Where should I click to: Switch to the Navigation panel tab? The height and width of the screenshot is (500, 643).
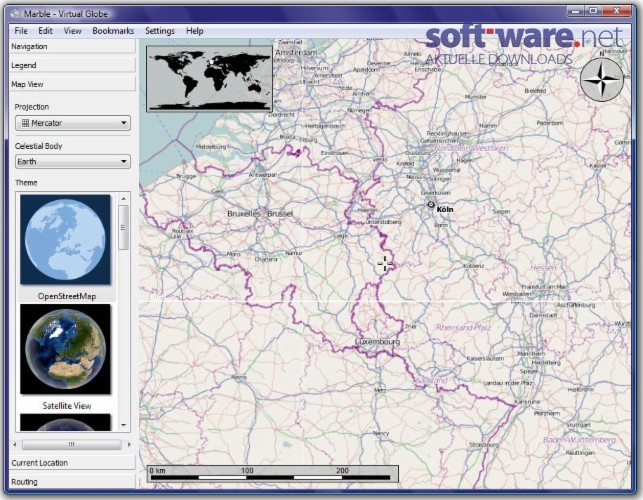72,46
